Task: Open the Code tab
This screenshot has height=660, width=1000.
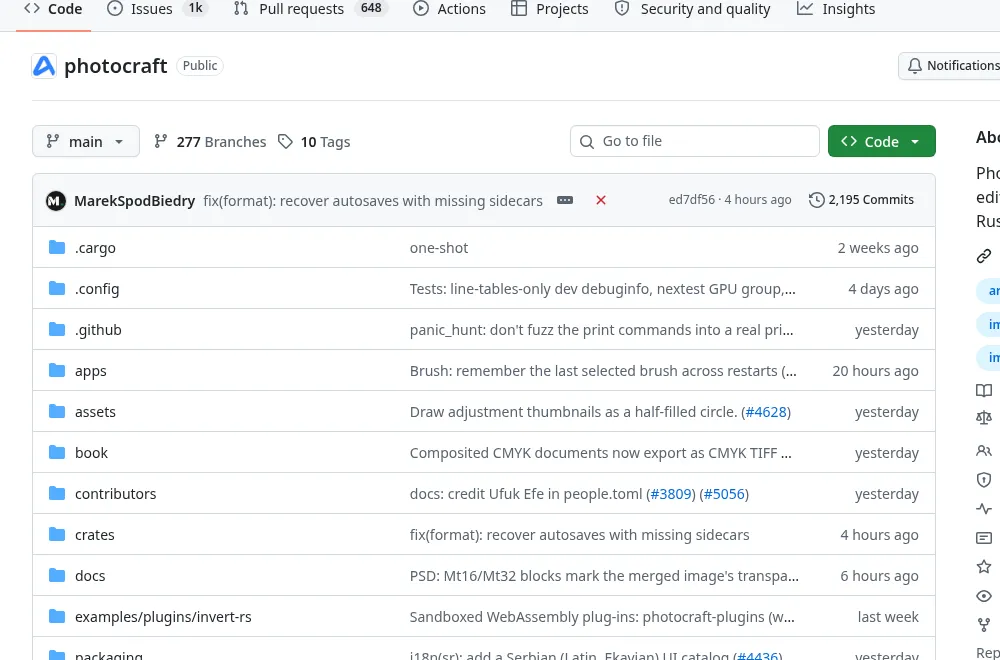Action: coord(53,10)
